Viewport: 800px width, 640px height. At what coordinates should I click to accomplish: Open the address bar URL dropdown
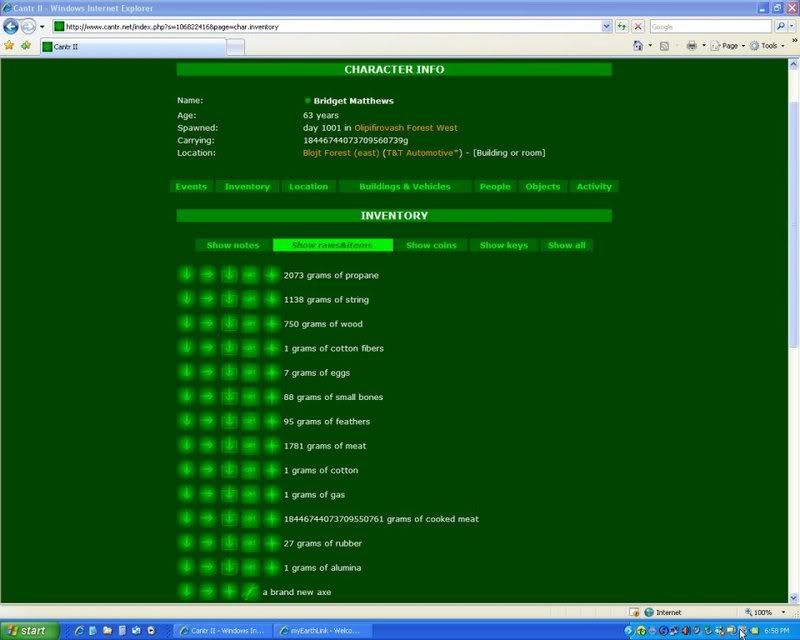click(607, 26)
